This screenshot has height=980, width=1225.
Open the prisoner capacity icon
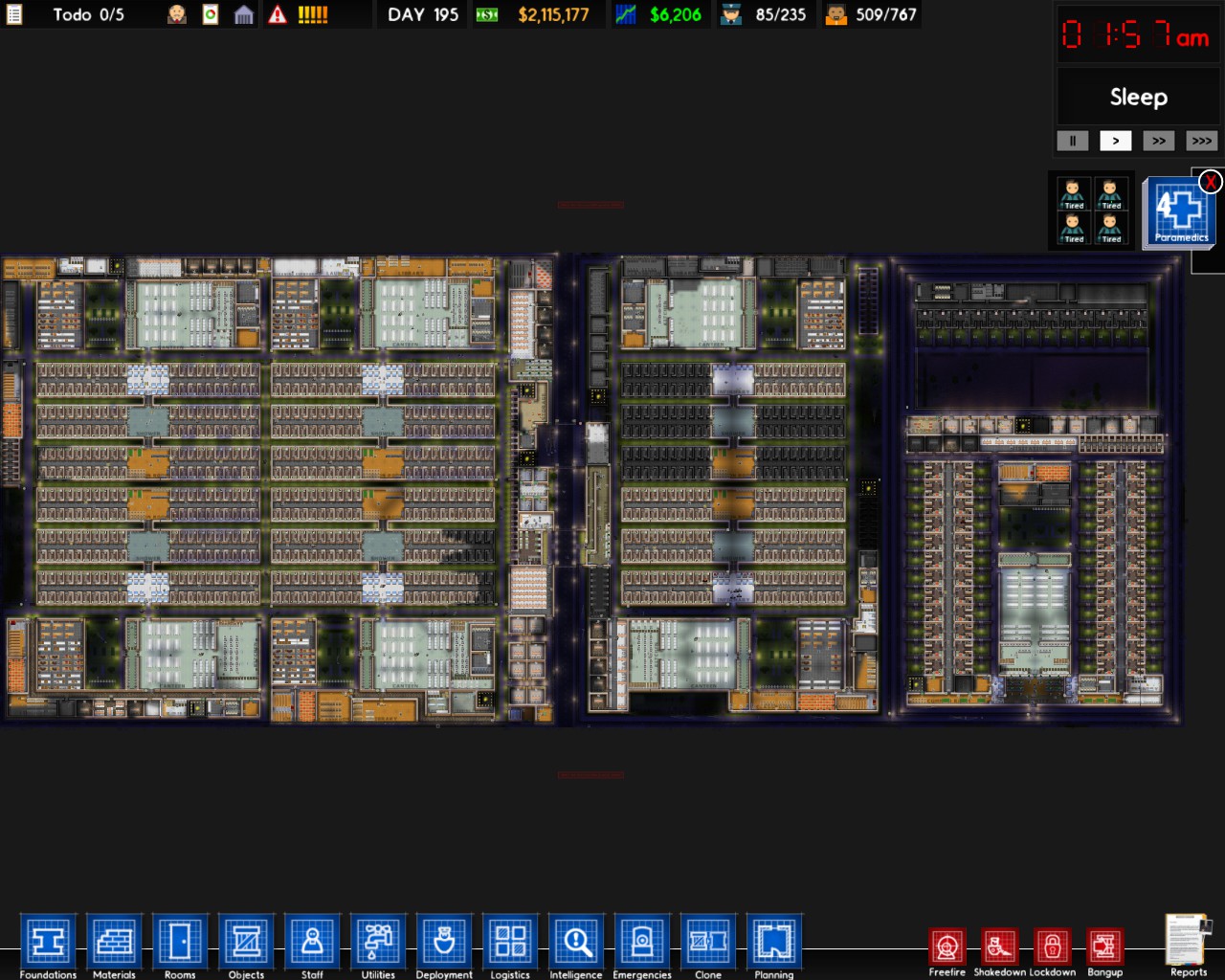(836, 14)
